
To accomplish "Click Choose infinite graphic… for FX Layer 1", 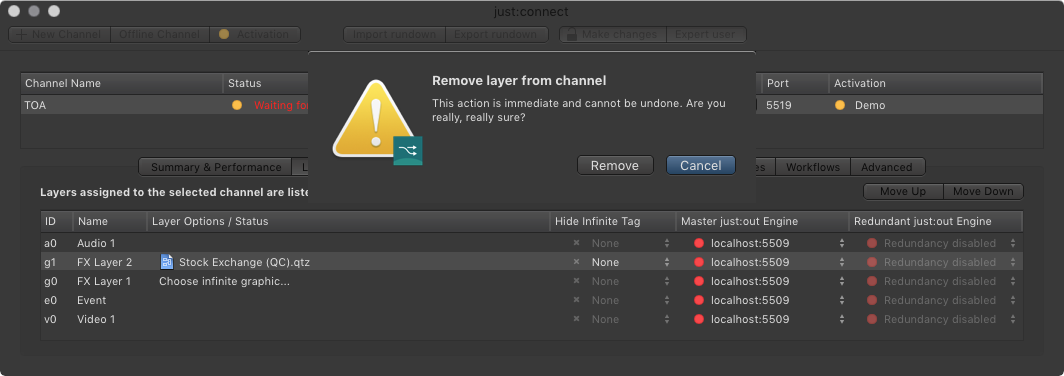I will (x=225, y=281).
